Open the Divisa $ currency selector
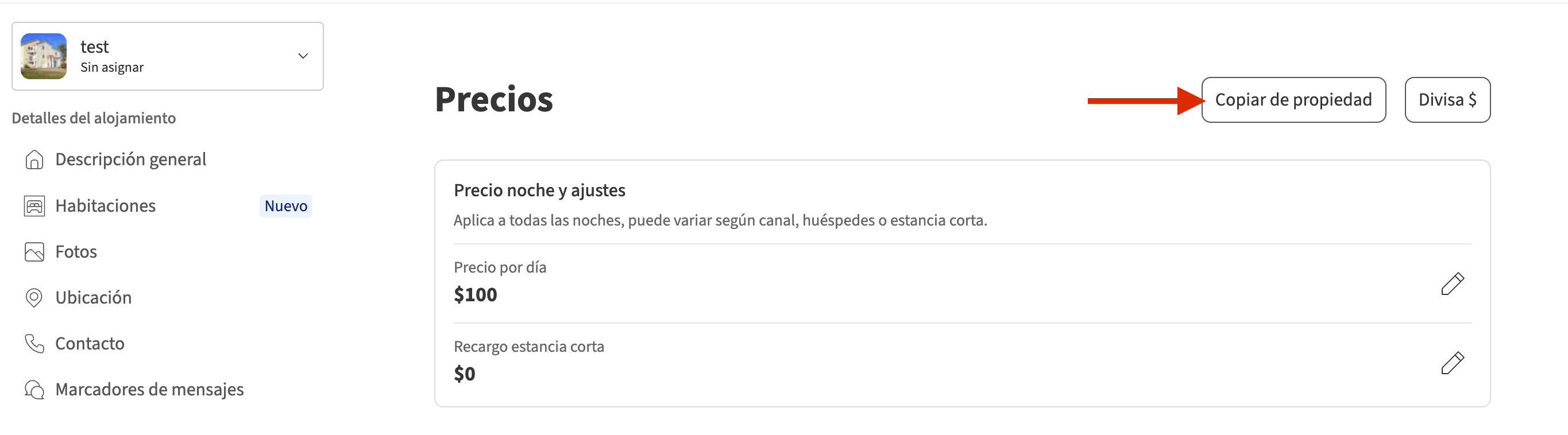The image size is (1568, 435). (1447, 100)
